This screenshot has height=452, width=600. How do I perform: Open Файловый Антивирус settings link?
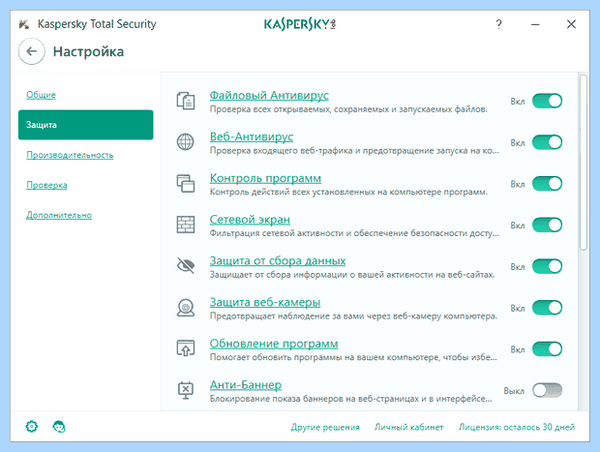click(269, 95)
